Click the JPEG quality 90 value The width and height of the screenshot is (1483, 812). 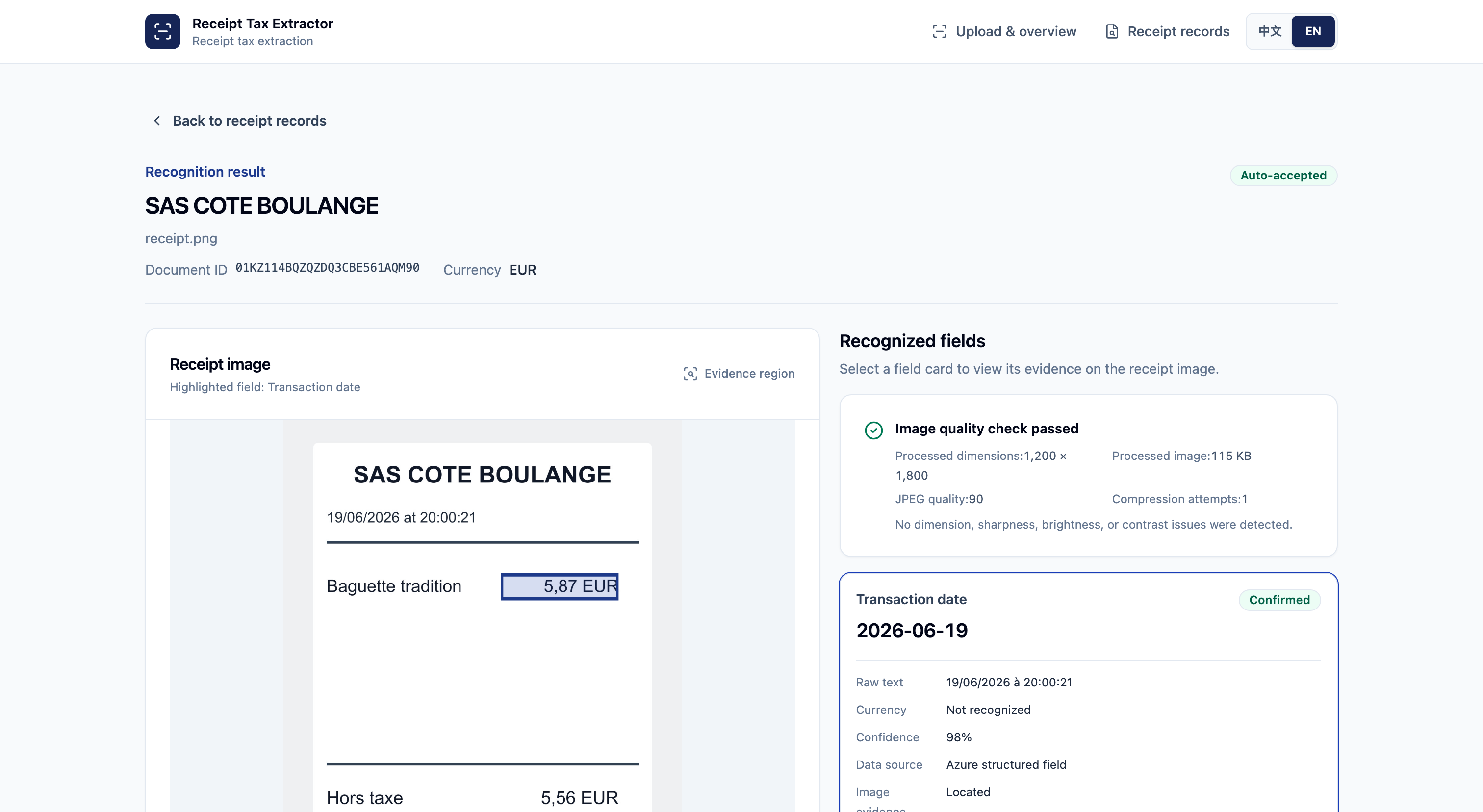[x=976, y=499]
